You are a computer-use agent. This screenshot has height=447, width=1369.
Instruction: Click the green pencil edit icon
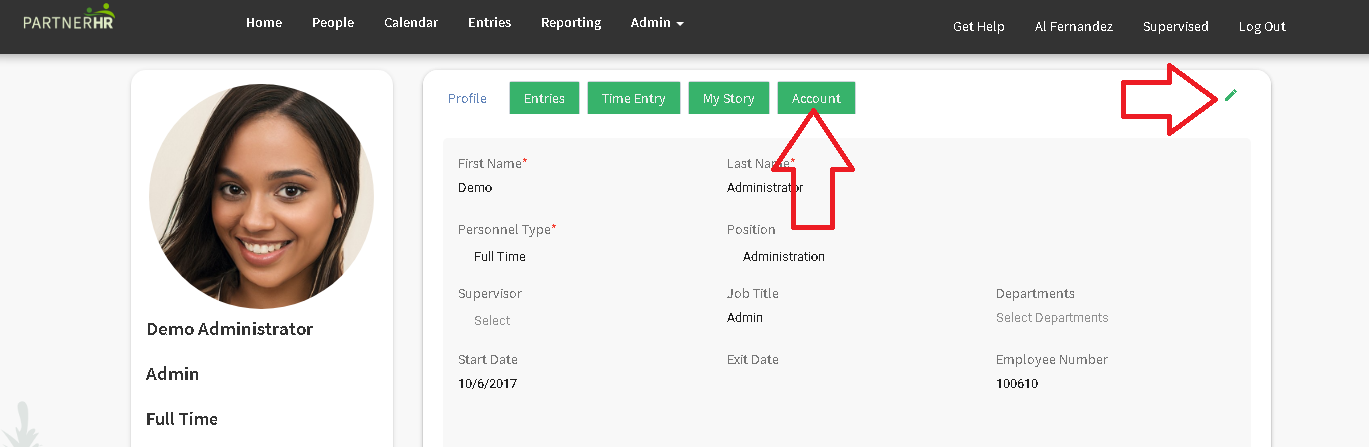pyautogui.click(x=1230, y=95)
